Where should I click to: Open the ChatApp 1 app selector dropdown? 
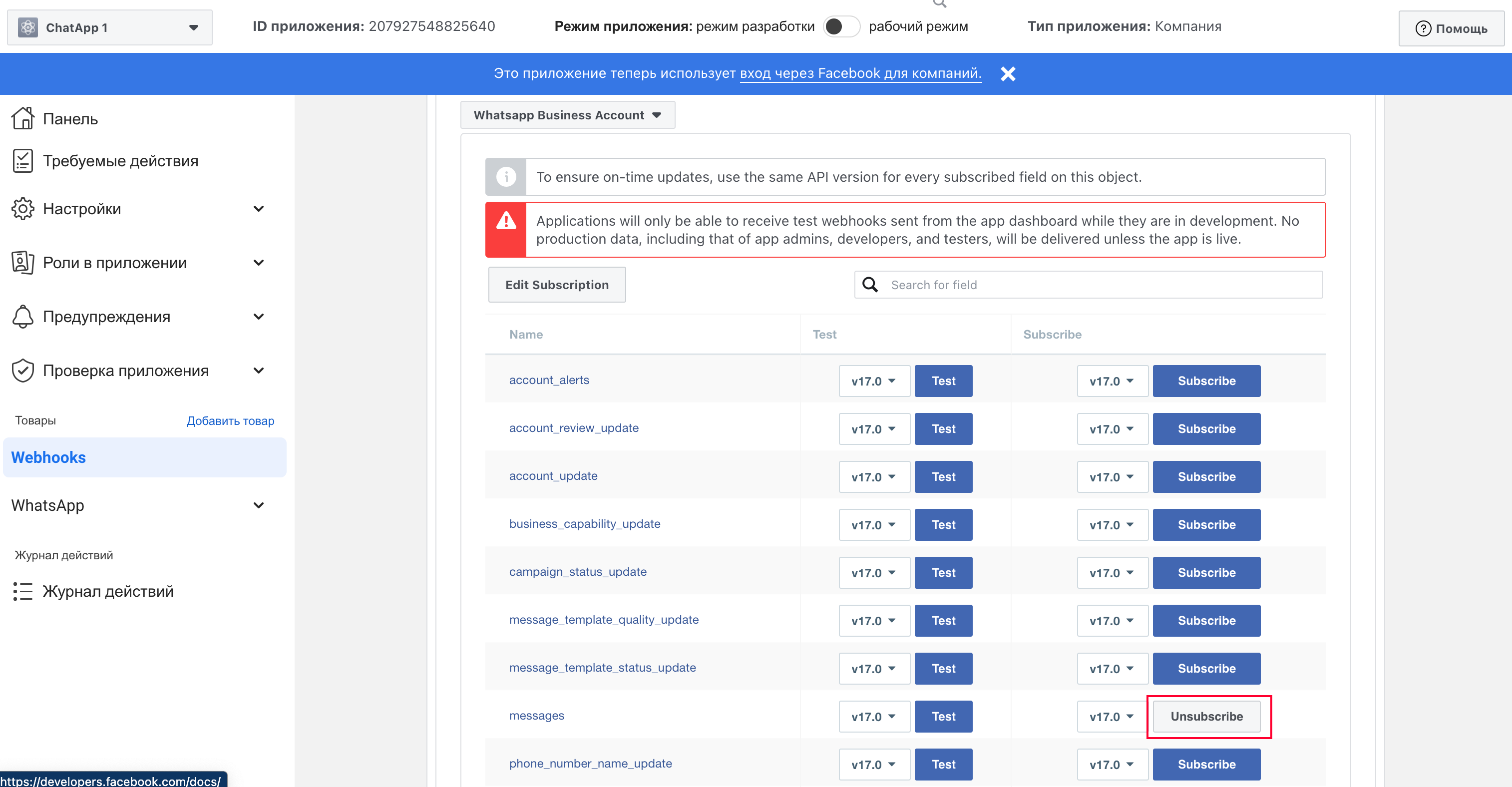pyautogui.click(x=110, y=27)
